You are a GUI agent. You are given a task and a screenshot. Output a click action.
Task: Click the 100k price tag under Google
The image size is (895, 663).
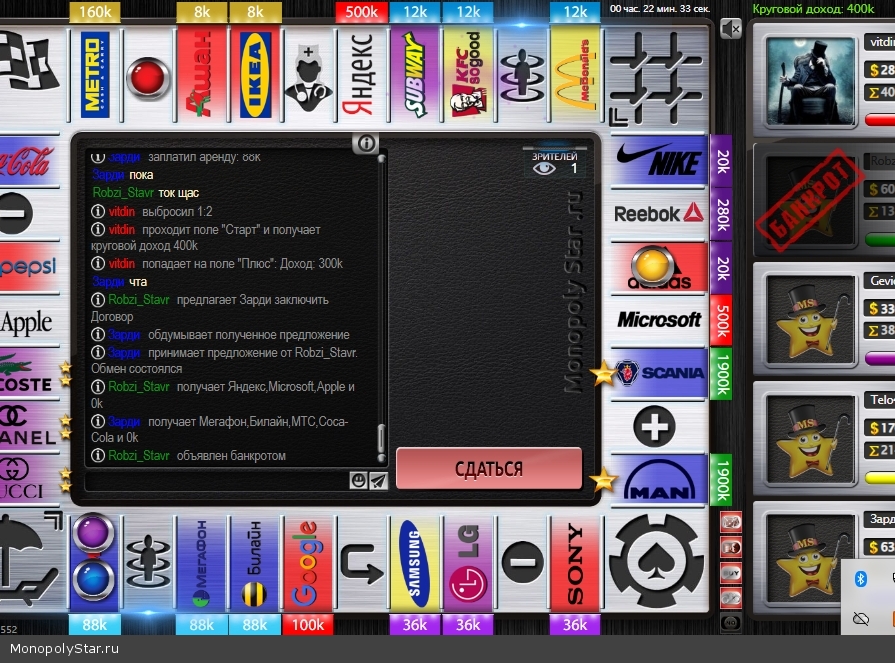pos(308,625)
